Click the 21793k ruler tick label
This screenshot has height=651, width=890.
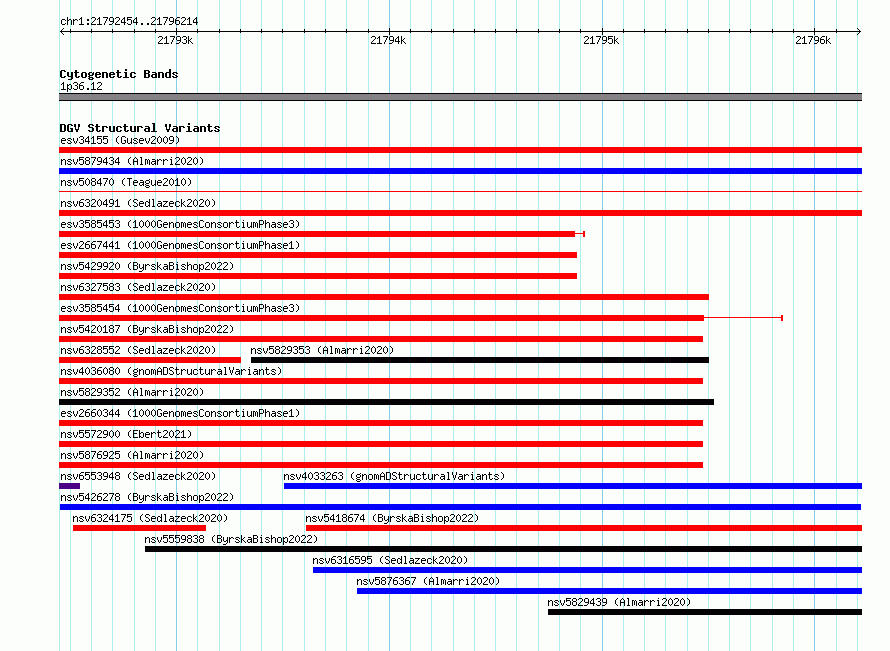[175, 40]
